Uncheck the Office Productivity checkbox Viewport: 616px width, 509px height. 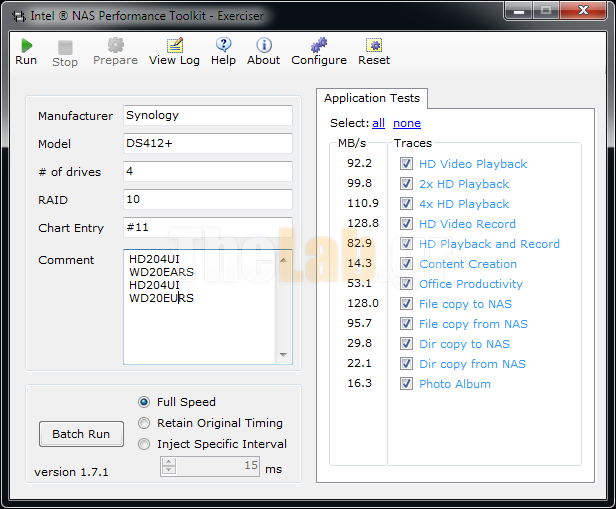click(406, 284)
